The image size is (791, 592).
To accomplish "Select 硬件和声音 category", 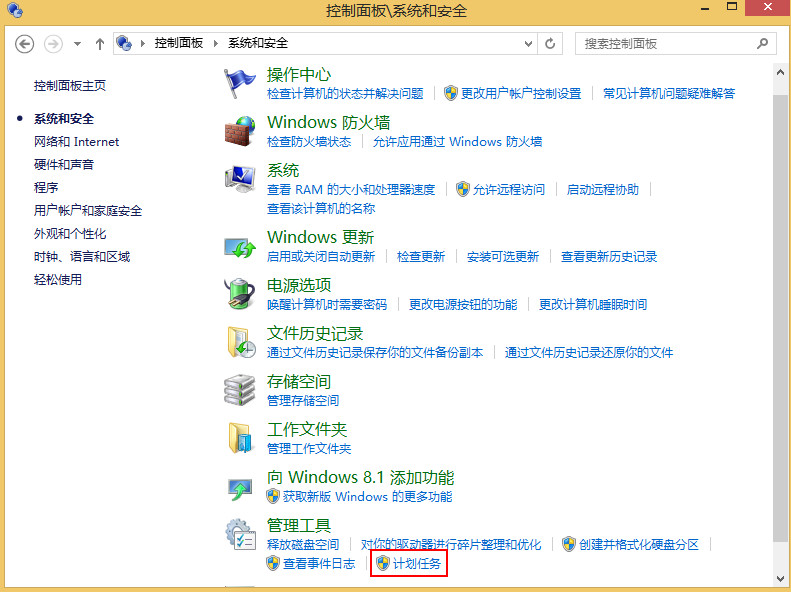I will click(64, 164).
